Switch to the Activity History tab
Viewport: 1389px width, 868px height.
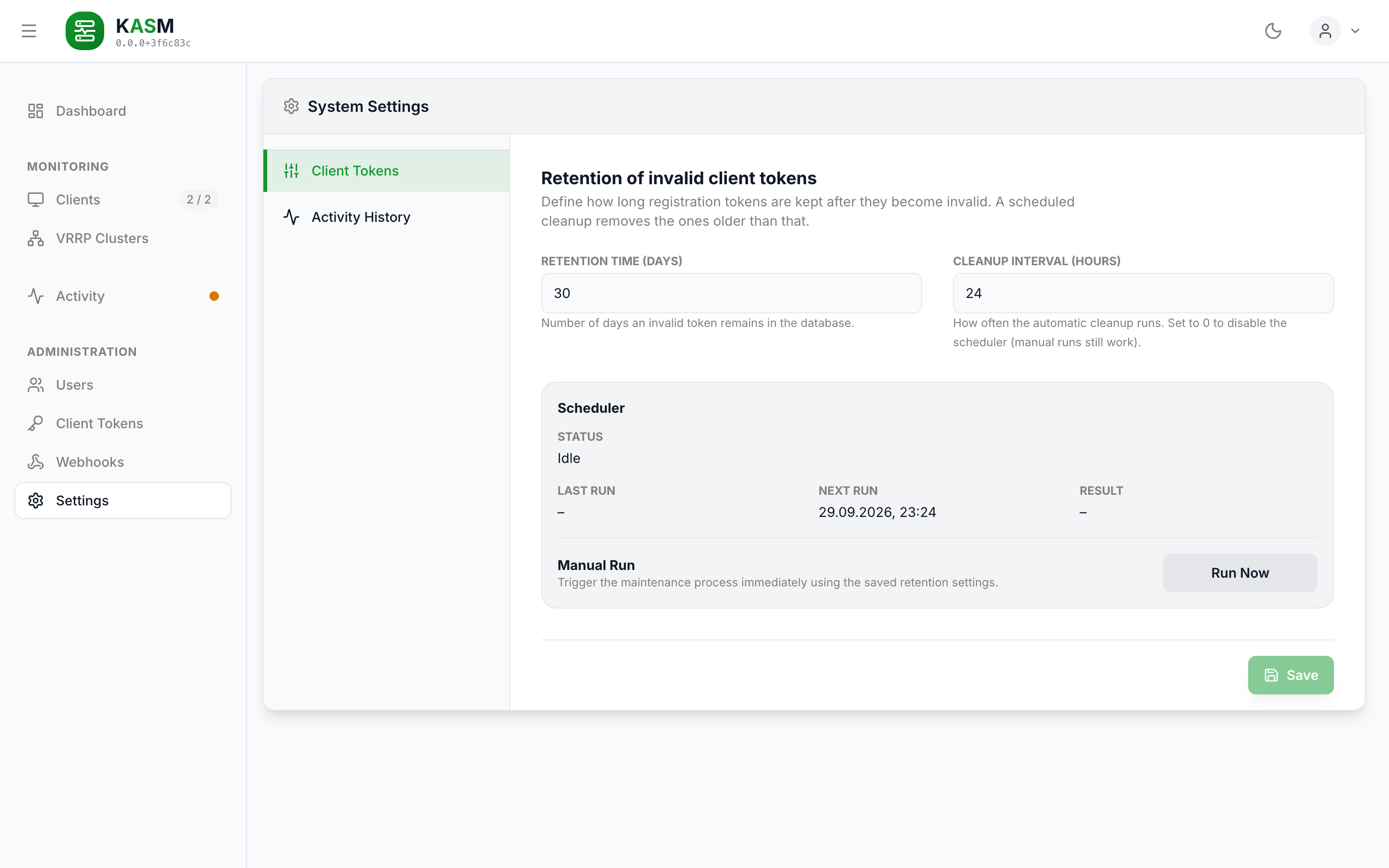click(x=387, y=217)
